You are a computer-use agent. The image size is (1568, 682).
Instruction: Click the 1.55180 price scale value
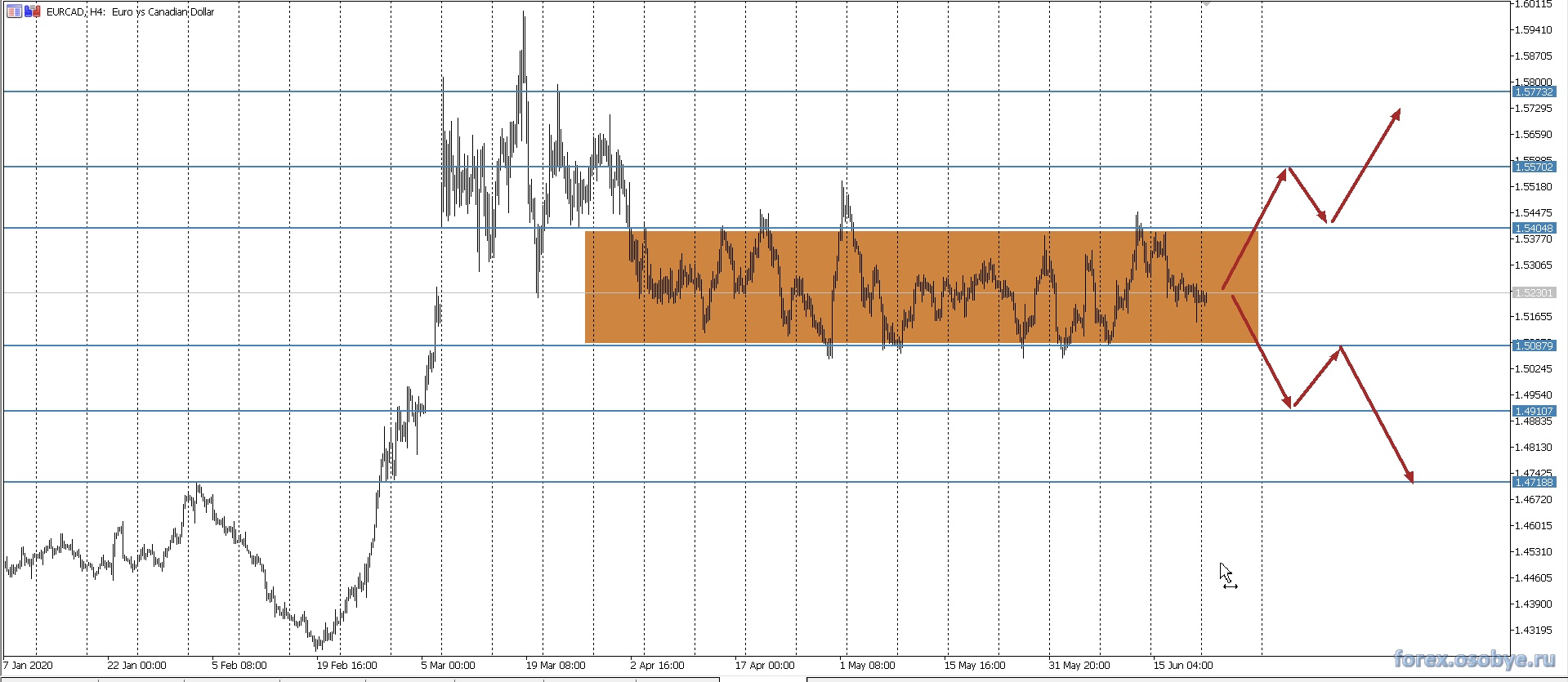(1534, 187)
